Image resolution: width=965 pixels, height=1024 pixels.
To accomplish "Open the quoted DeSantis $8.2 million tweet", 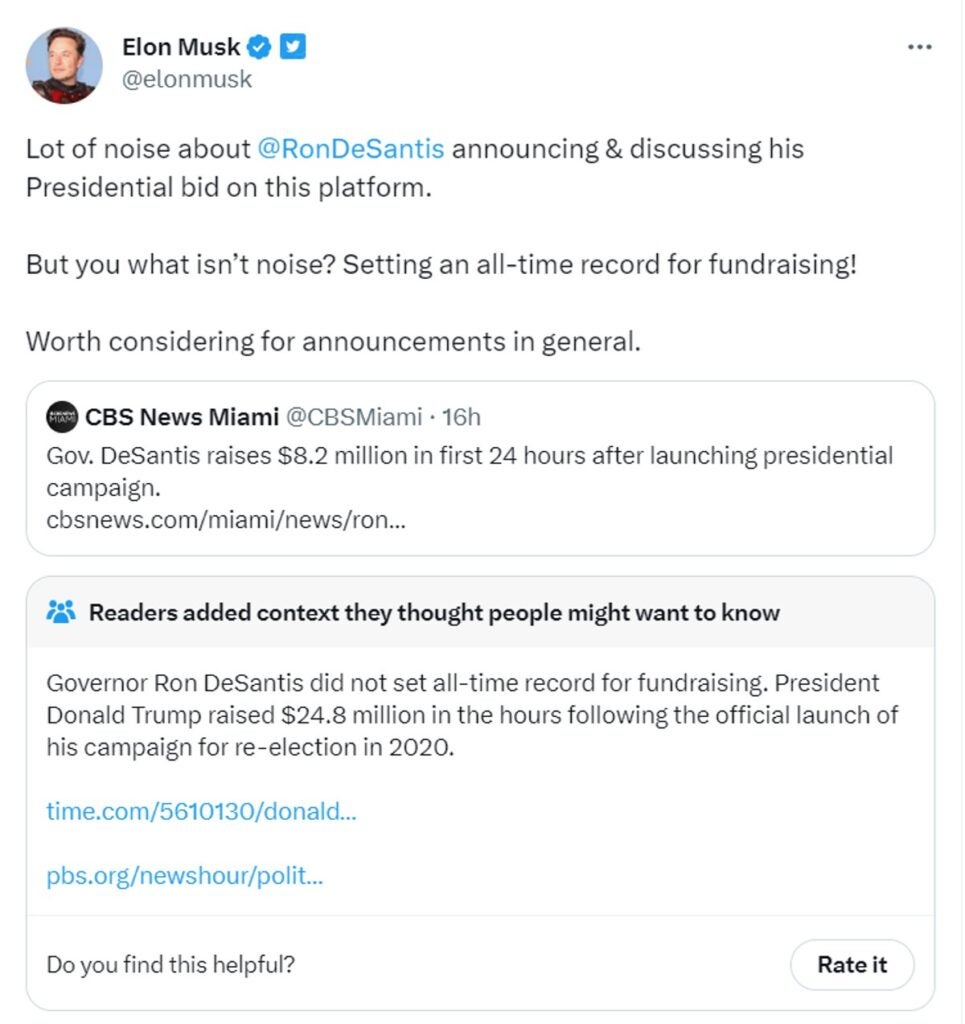I will [469, 470].
